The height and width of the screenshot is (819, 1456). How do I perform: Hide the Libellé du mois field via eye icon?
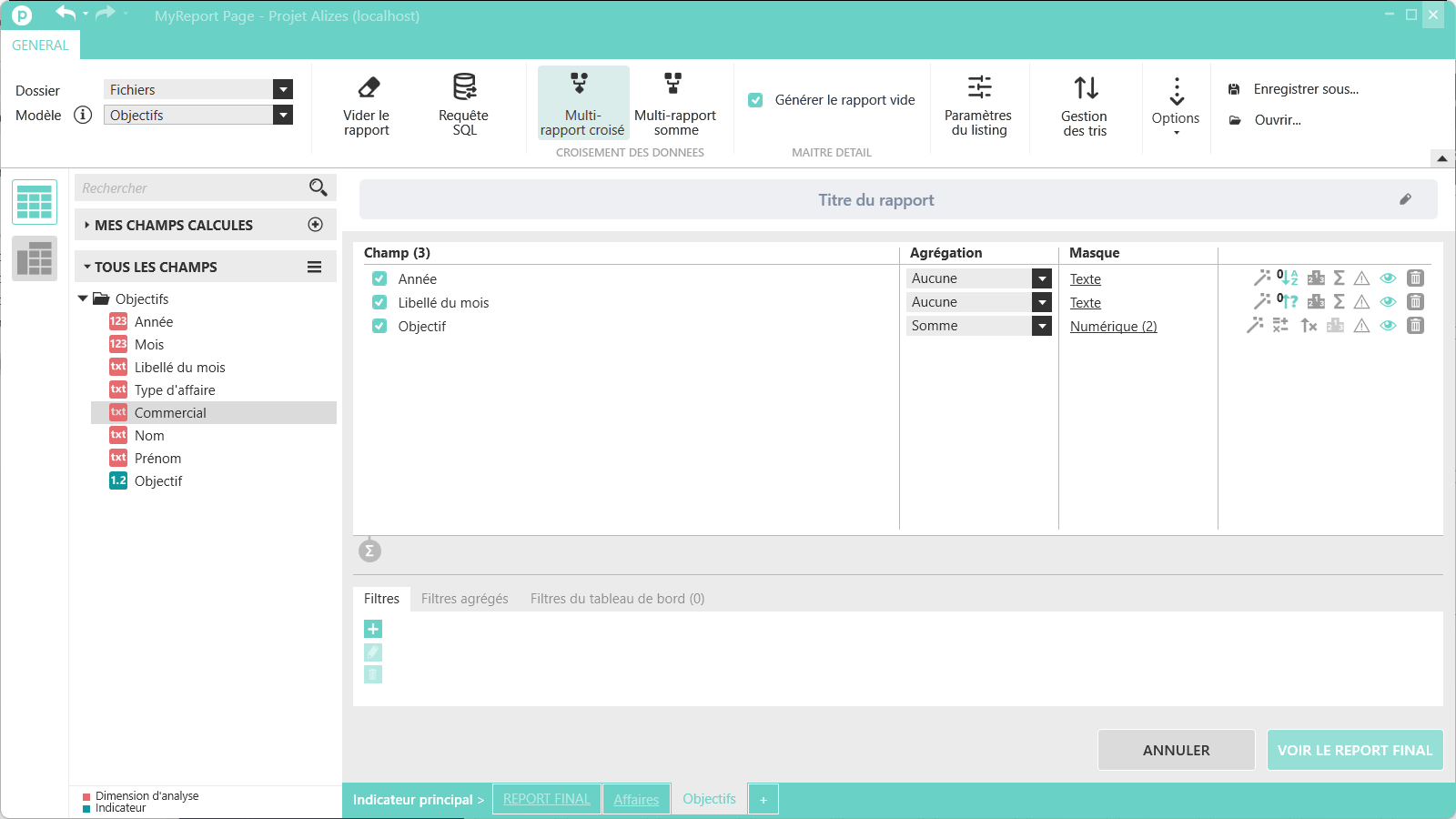pos(1388,302)
